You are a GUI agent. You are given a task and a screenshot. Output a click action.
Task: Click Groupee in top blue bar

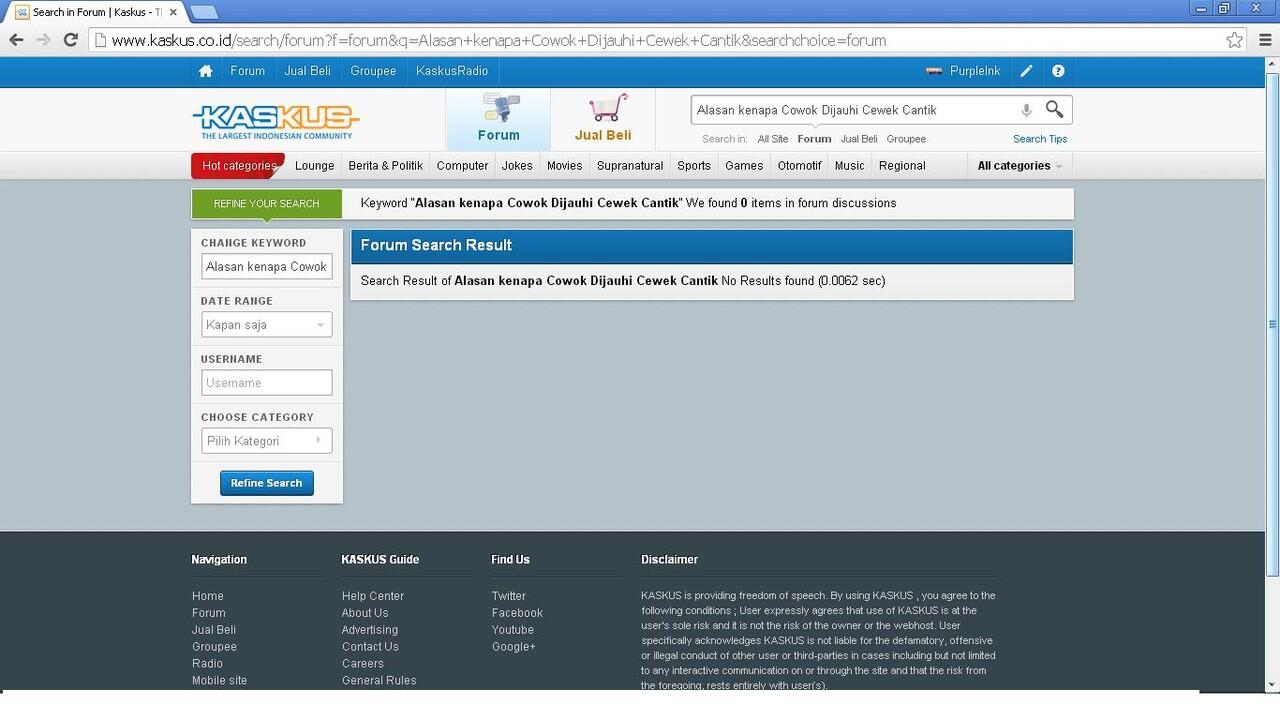[x=373, y=71]
